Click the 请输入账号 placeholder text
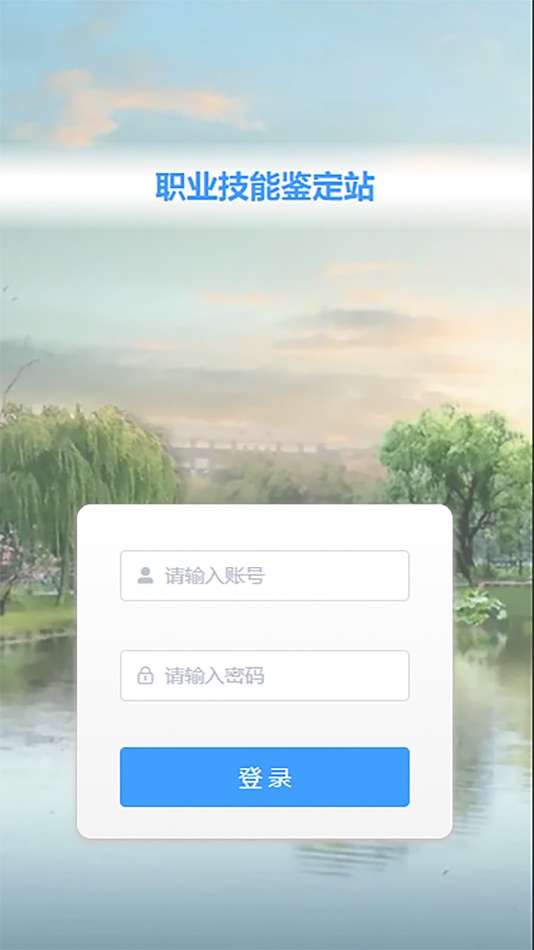 point(215,576)
